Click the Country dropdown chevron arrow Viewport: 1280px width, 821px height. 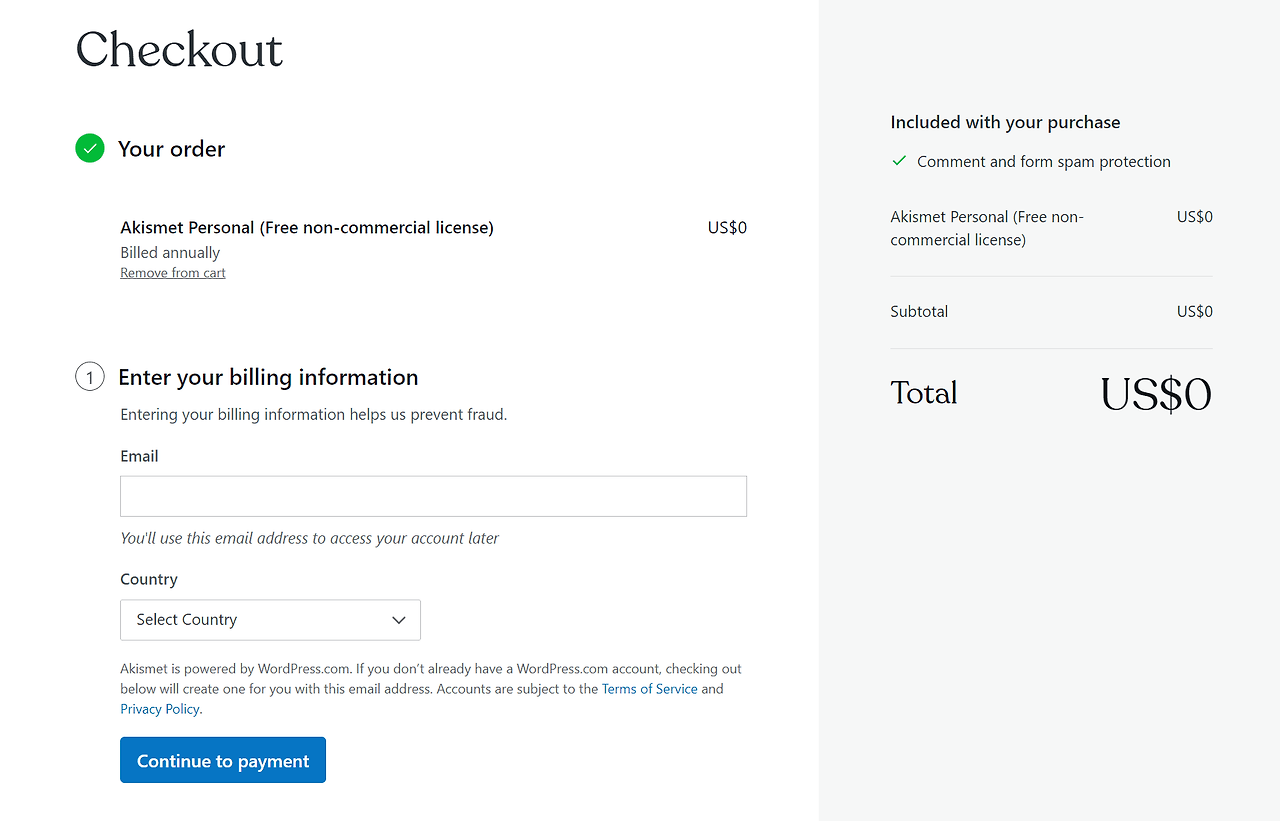(x=399, y=620)
